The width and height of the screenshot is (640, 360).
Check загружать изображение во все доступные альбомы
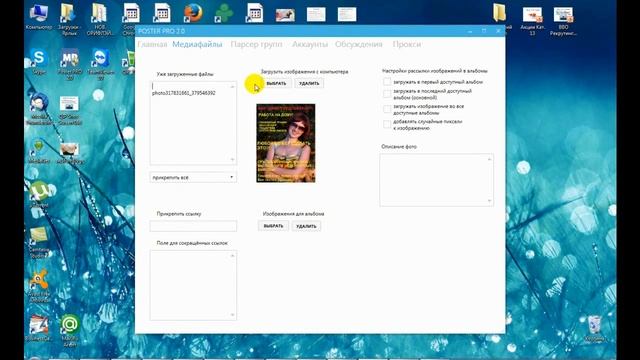pos(387,109)
